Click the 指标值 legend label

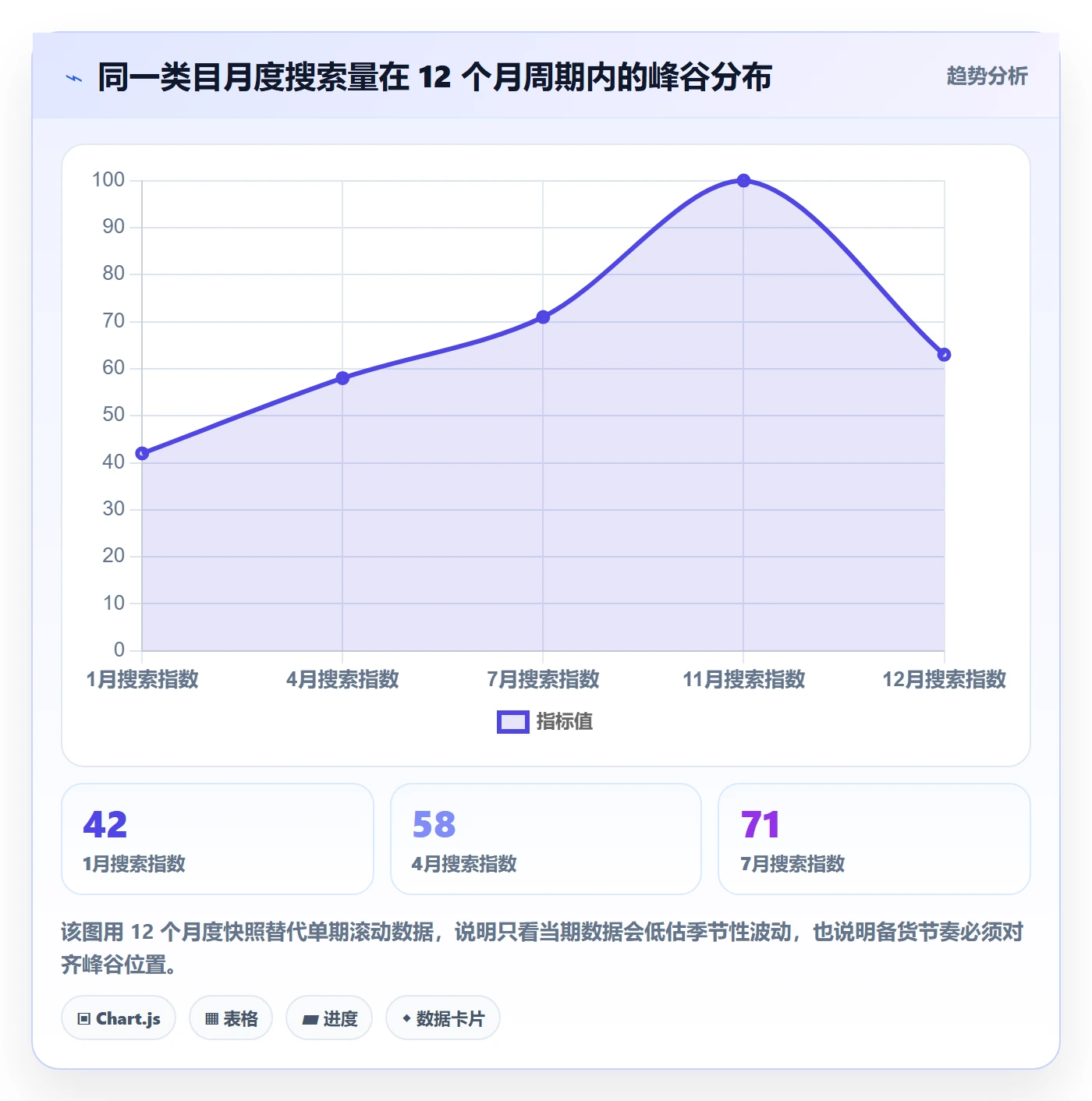565,722
